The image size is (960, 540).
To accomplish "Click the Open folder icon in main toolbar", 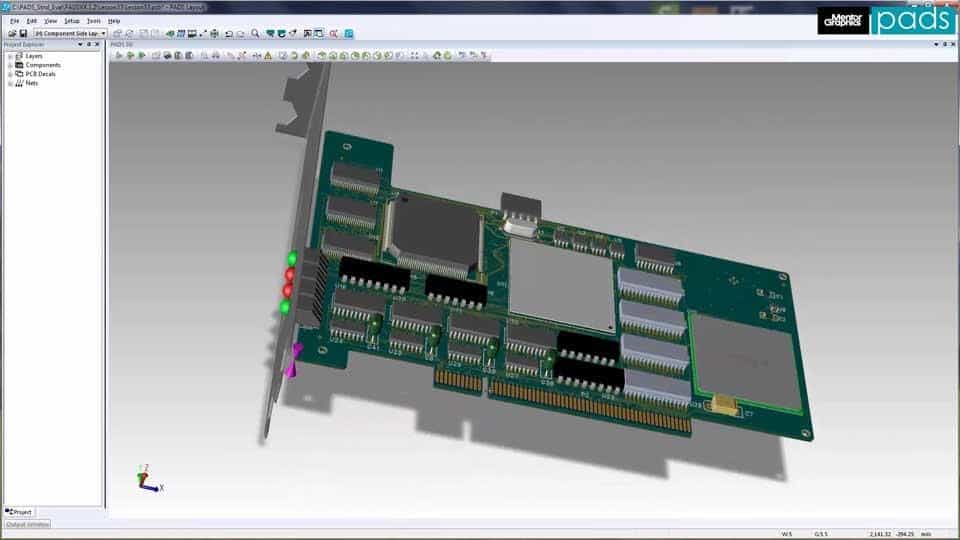I will [11, 33].
